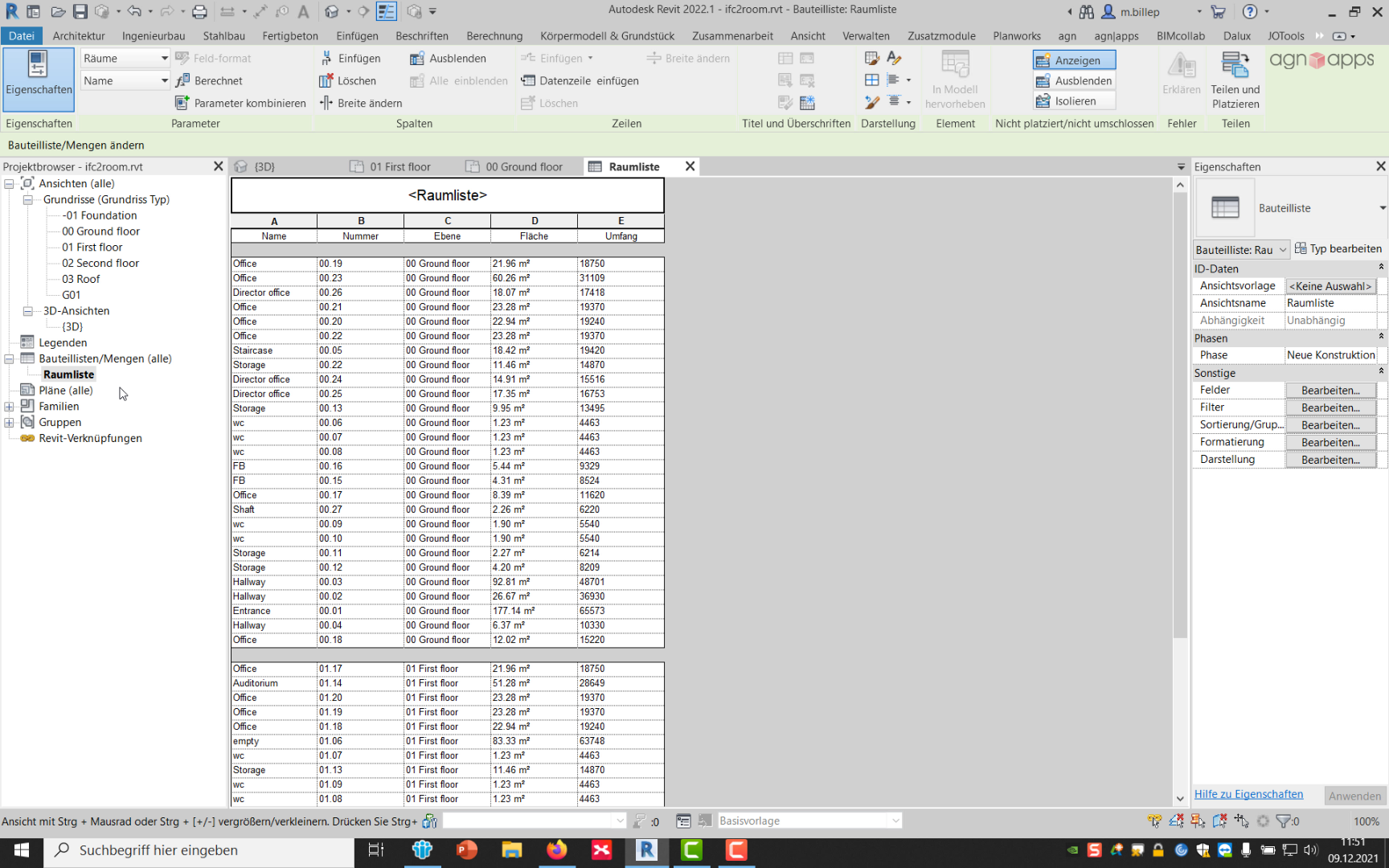1389x868 pixels.
Task: Expand the Familien tree node
Action: point(9,407)
